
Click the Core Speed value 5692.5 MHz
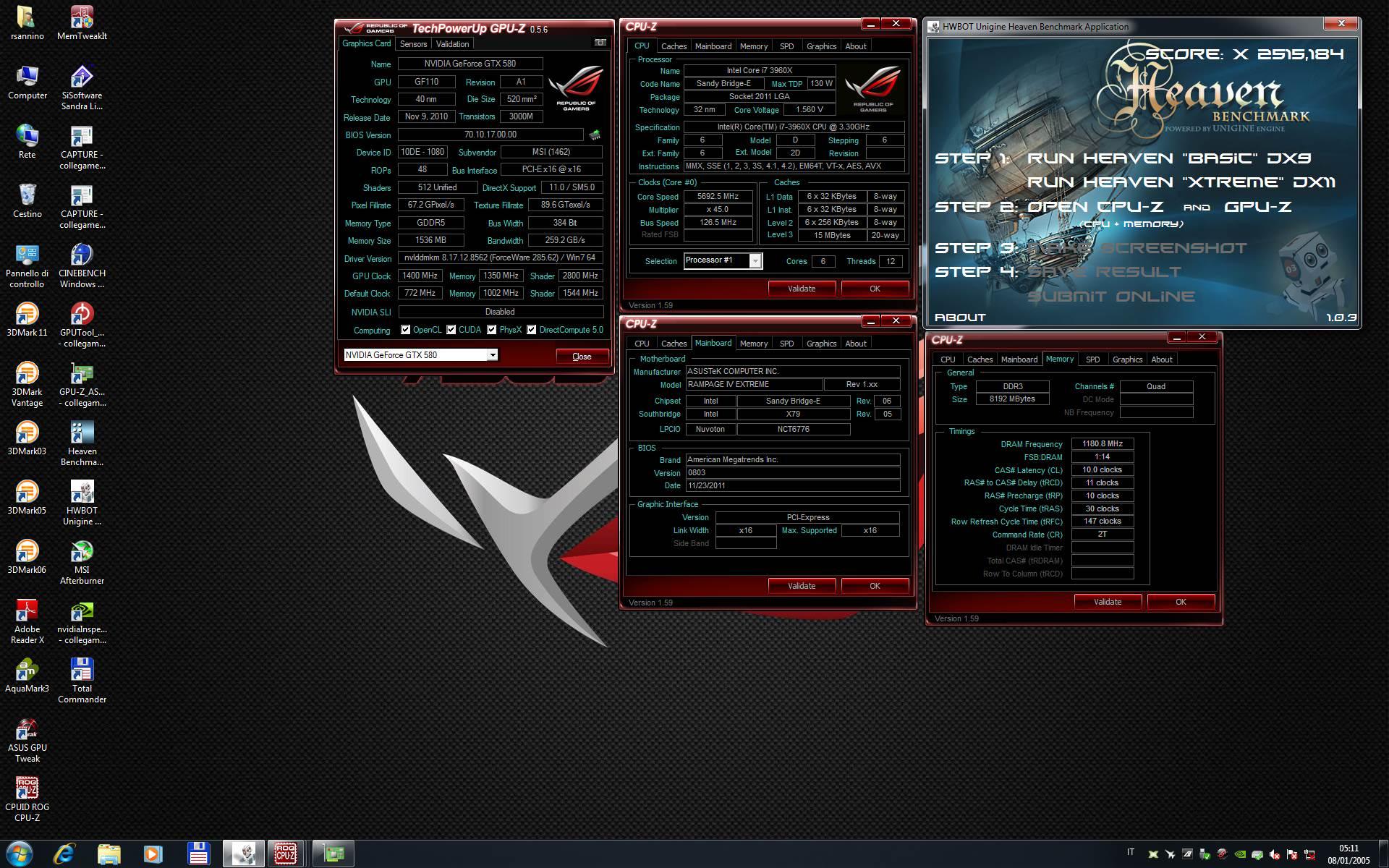[718, 197]
